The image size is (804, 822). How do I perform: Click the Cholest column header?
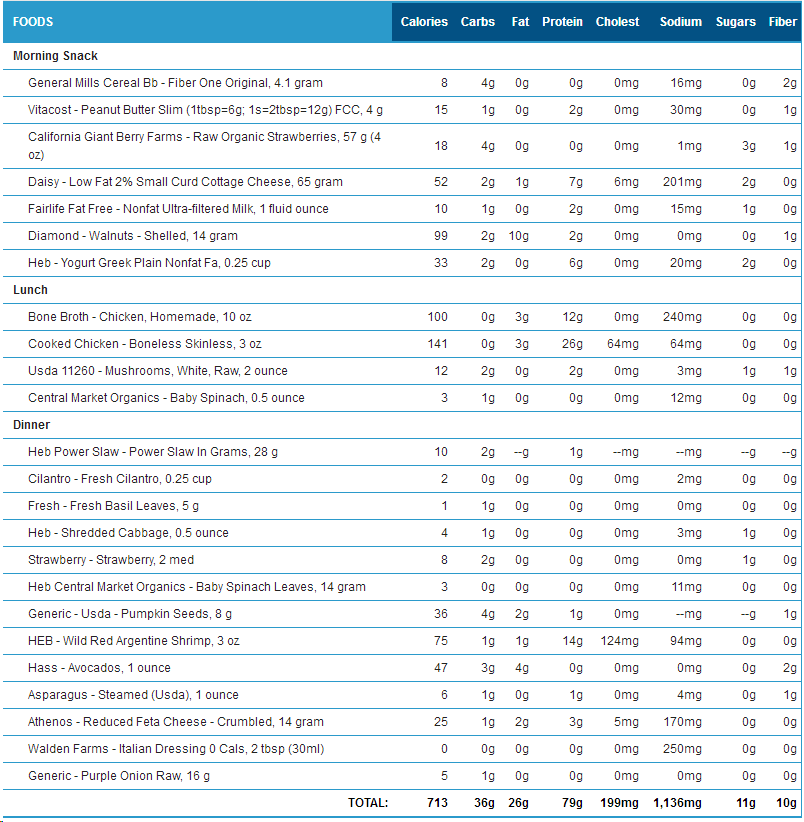click(x=617, y=22)
